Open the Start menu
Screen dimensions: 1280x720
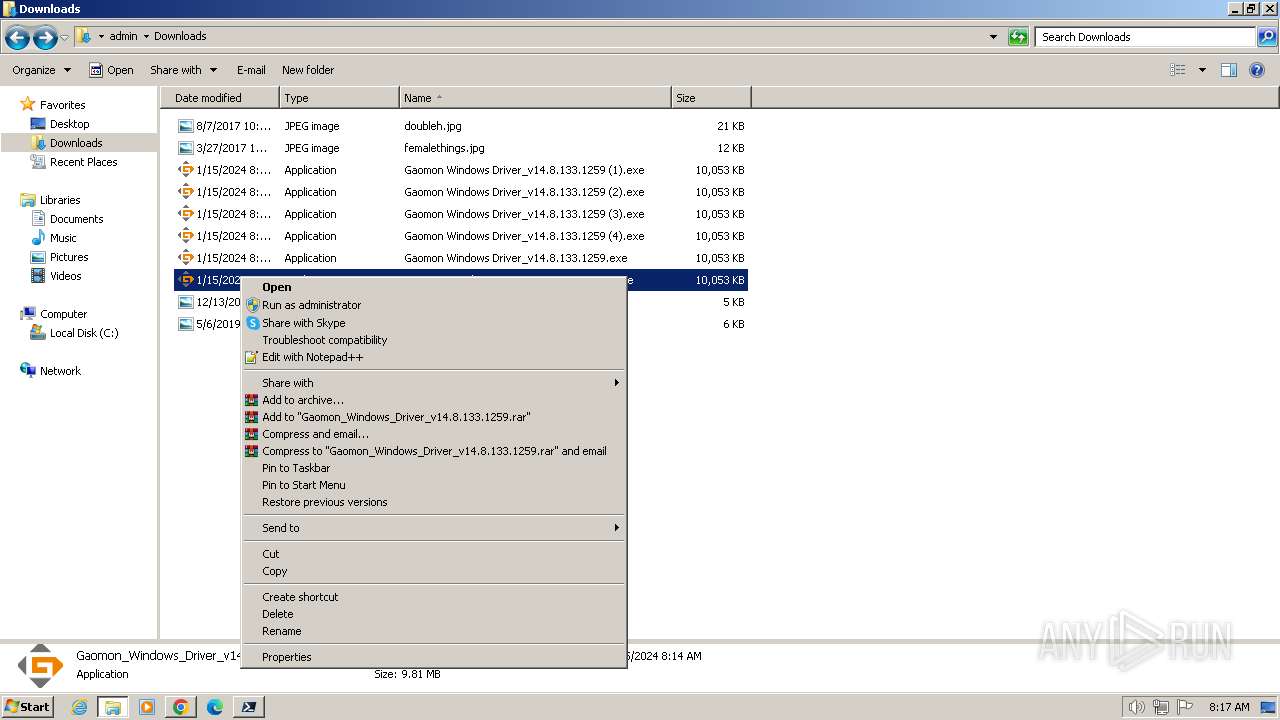27,707
